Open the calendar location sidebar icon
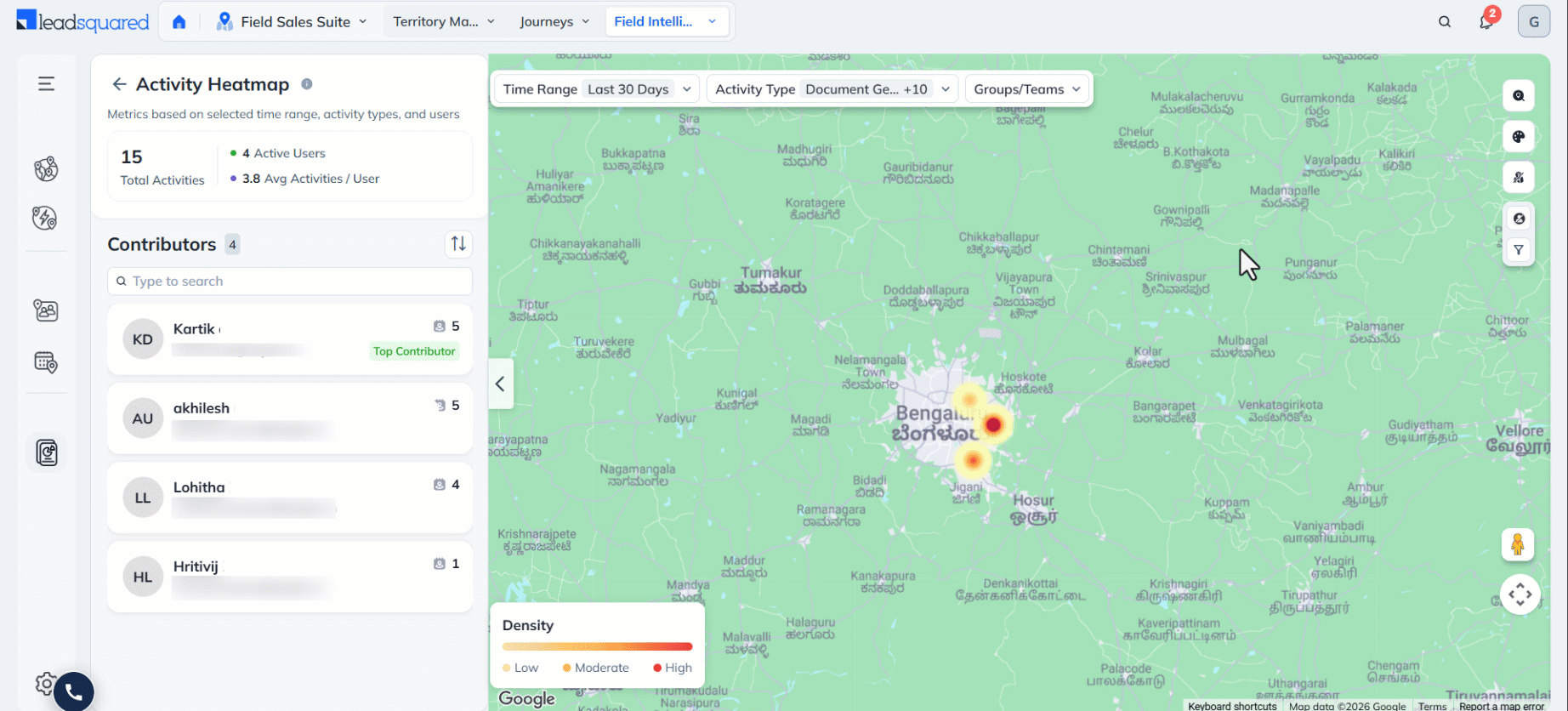Image resolution: width=1568 pixels, height=711 pixels. 46,362
